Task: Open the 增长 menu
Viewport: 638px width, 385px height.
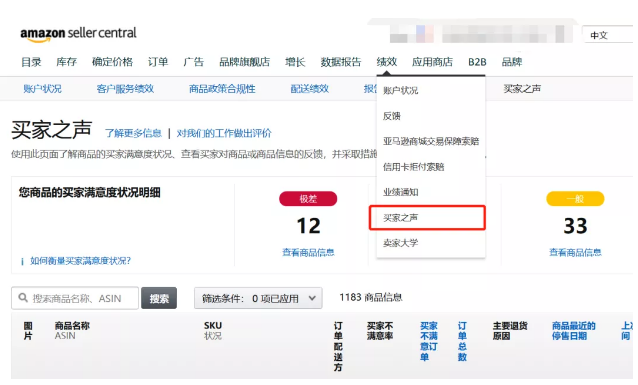Action: pyautogui.click(x=295, y=62)
